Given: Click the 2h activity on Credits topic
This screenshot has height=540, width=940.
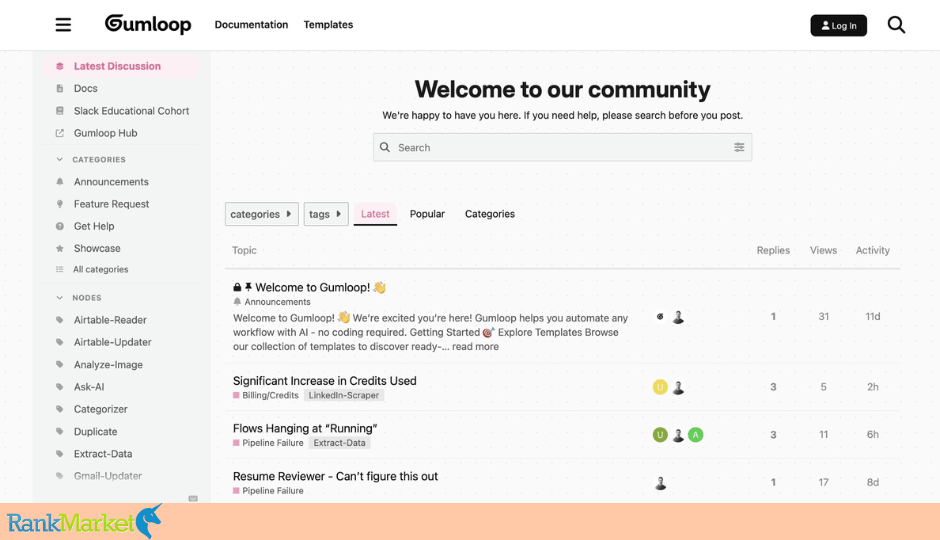Looking at the screenshot, I should point(872,387).
